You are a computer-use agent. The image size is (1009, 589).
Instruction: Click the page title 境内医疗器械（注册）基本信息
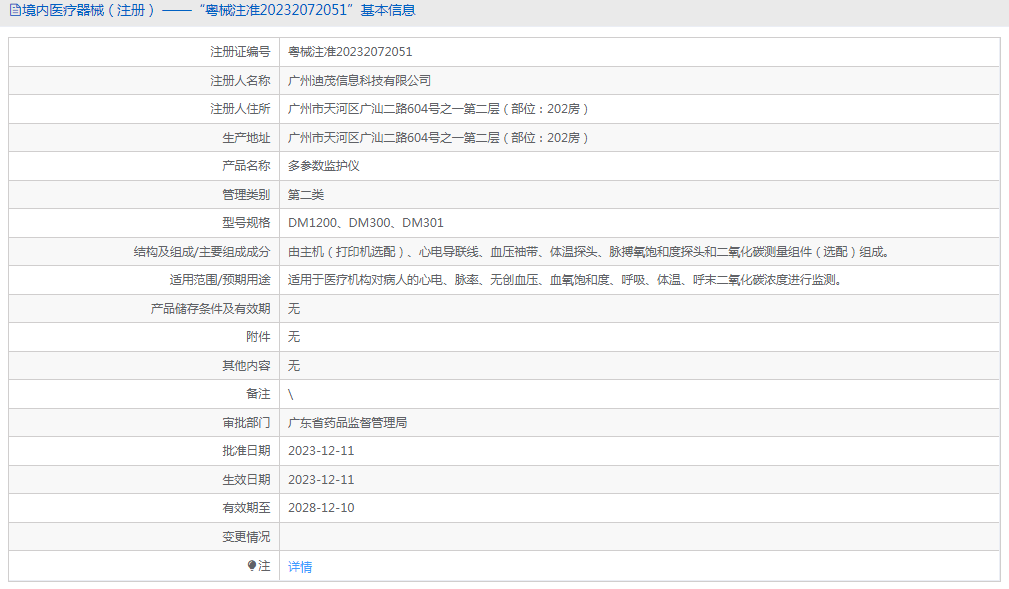218,10
